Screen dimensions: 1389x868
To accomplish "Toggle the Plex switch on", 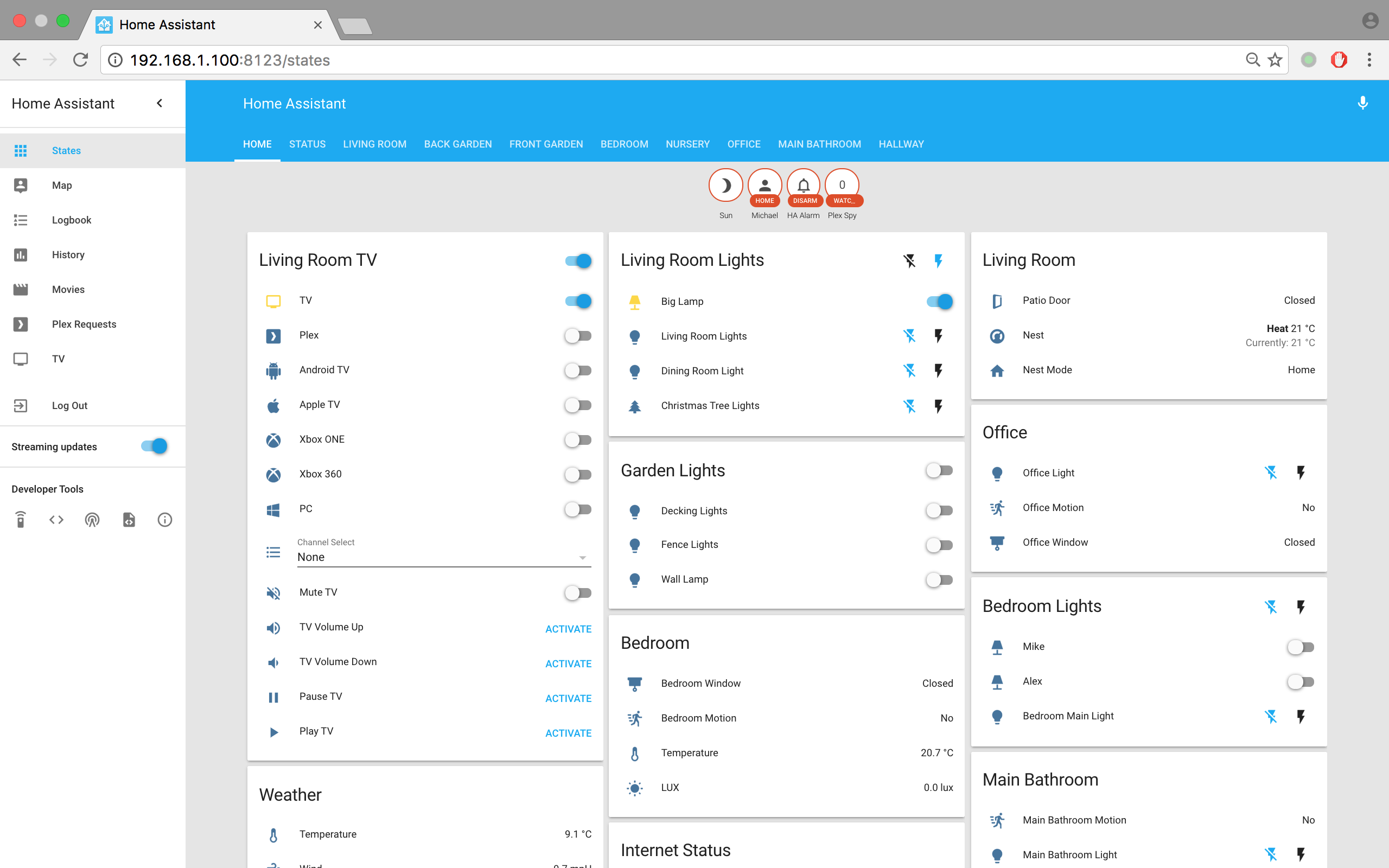I will (578, 336).
